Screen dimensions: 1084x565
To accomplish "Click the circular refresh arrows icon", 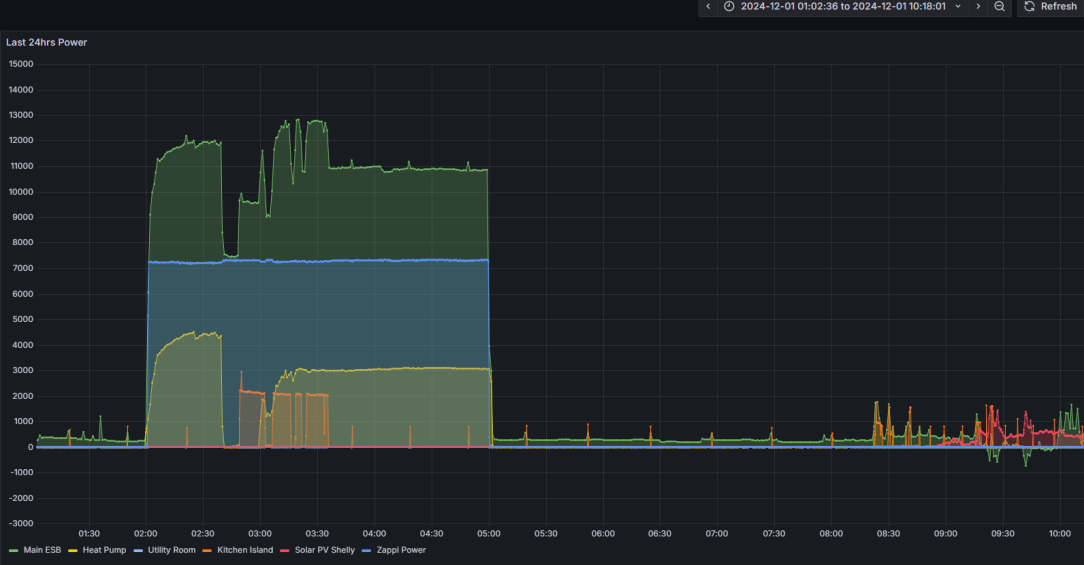I will coord(1029,6).
